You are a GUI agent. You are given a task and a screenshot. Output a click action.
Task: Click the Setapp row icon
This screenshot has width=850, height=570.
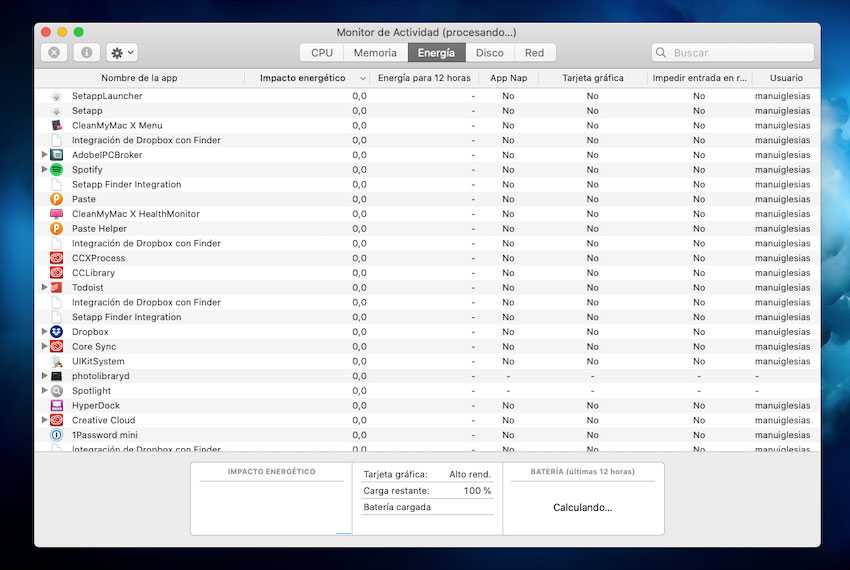coord(56,111)
